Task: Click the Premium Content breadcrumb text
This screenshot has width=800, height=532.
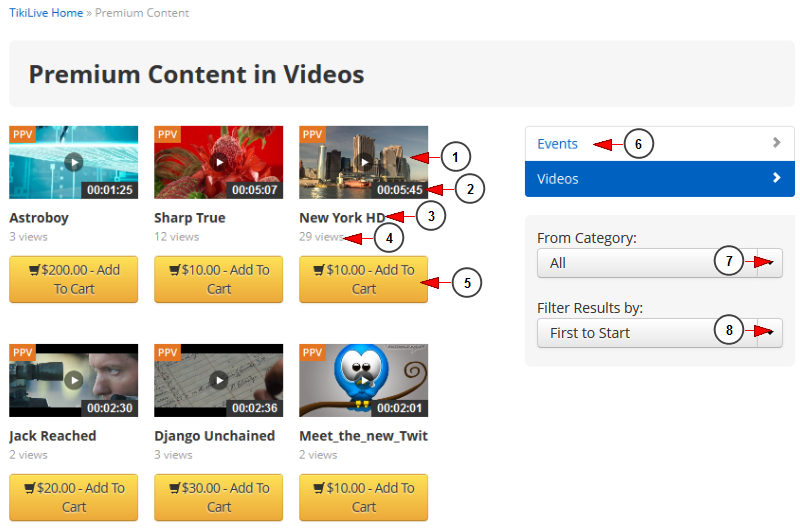Action: (x=142, y=13)
